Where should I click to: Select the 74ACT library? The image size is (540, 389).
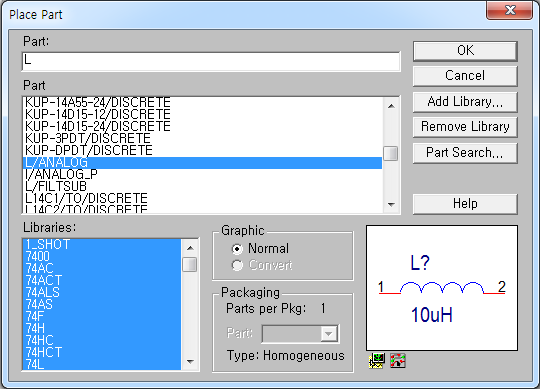click(102, 281)
